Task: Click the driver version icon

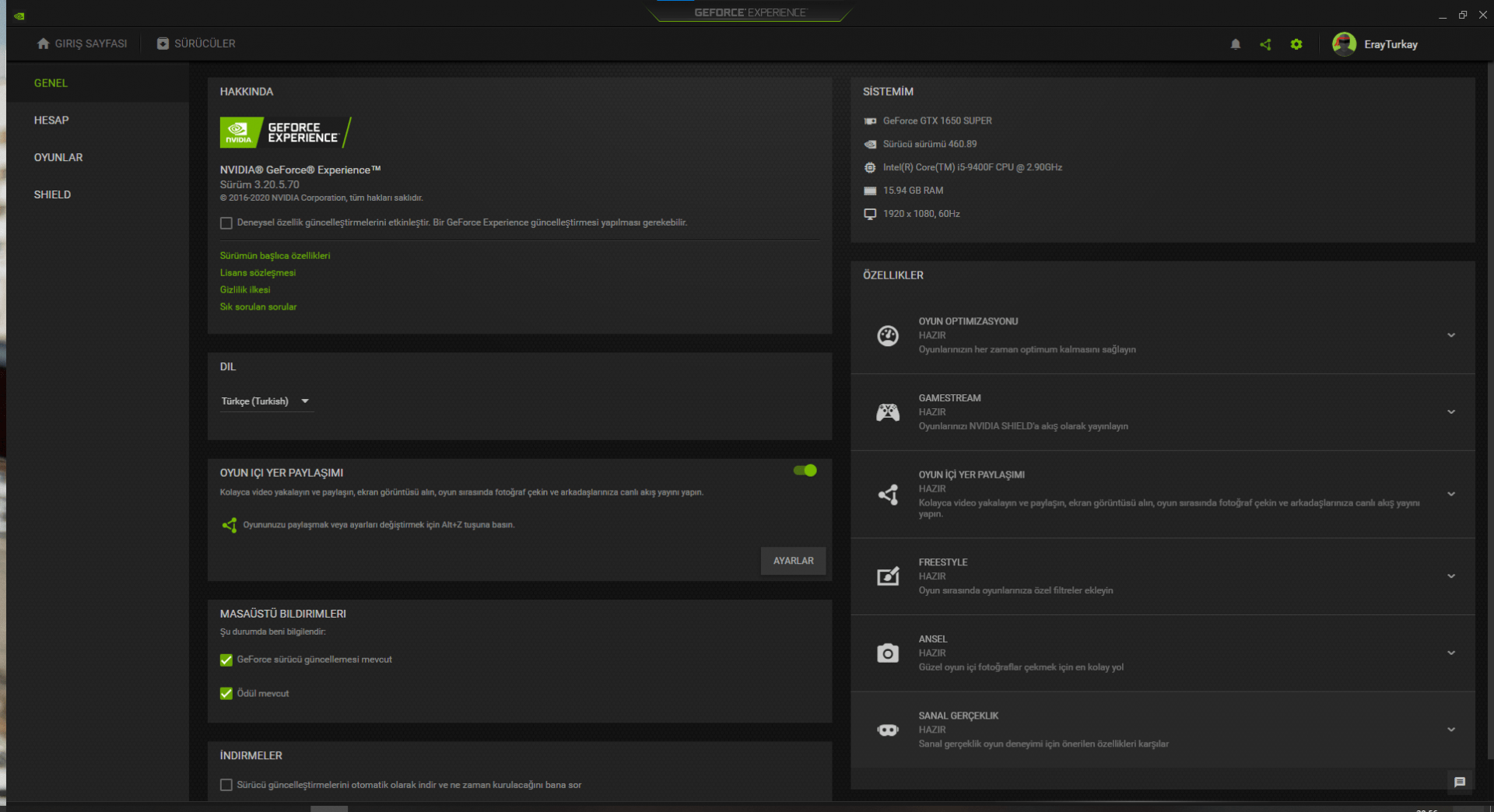Action: click(x=870, y=145)
